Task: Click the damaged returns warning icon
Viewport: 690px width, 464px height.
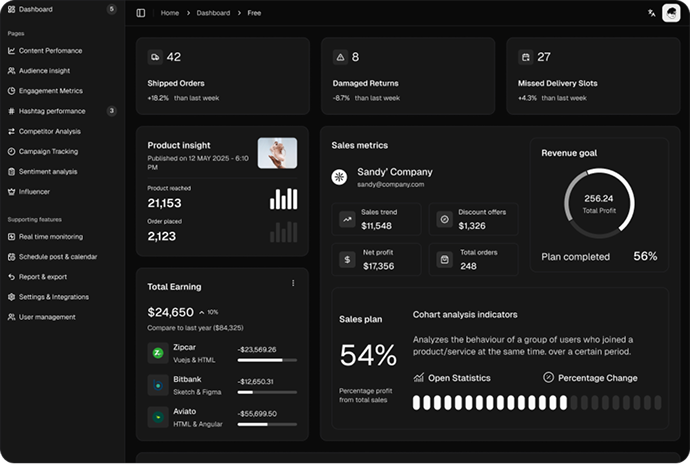Action: [x=340, y=57]
